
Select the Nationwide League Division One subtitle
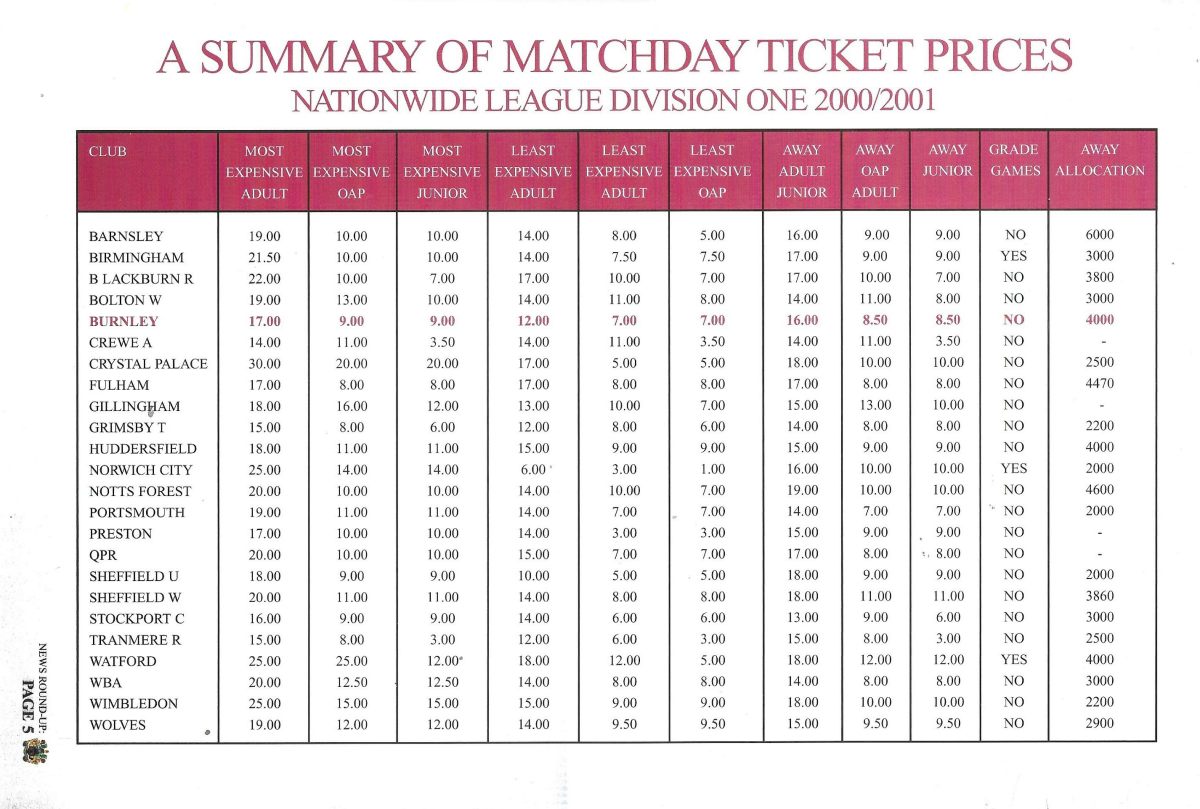[615, 101]
